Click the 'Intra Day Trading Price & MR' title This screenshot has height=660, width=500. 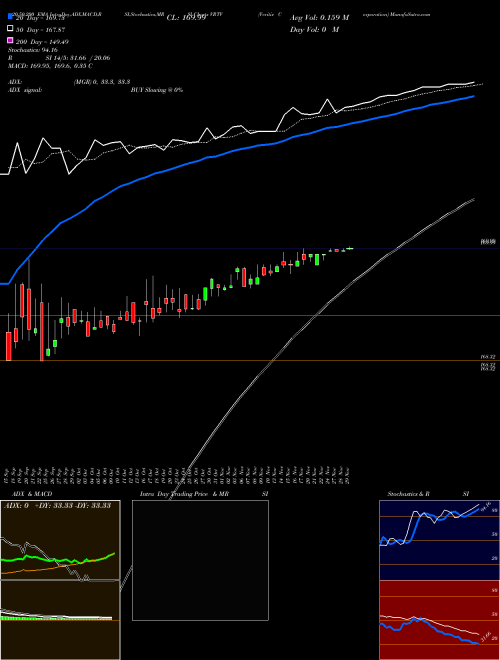pyautogui.click(x=184, y=494)
